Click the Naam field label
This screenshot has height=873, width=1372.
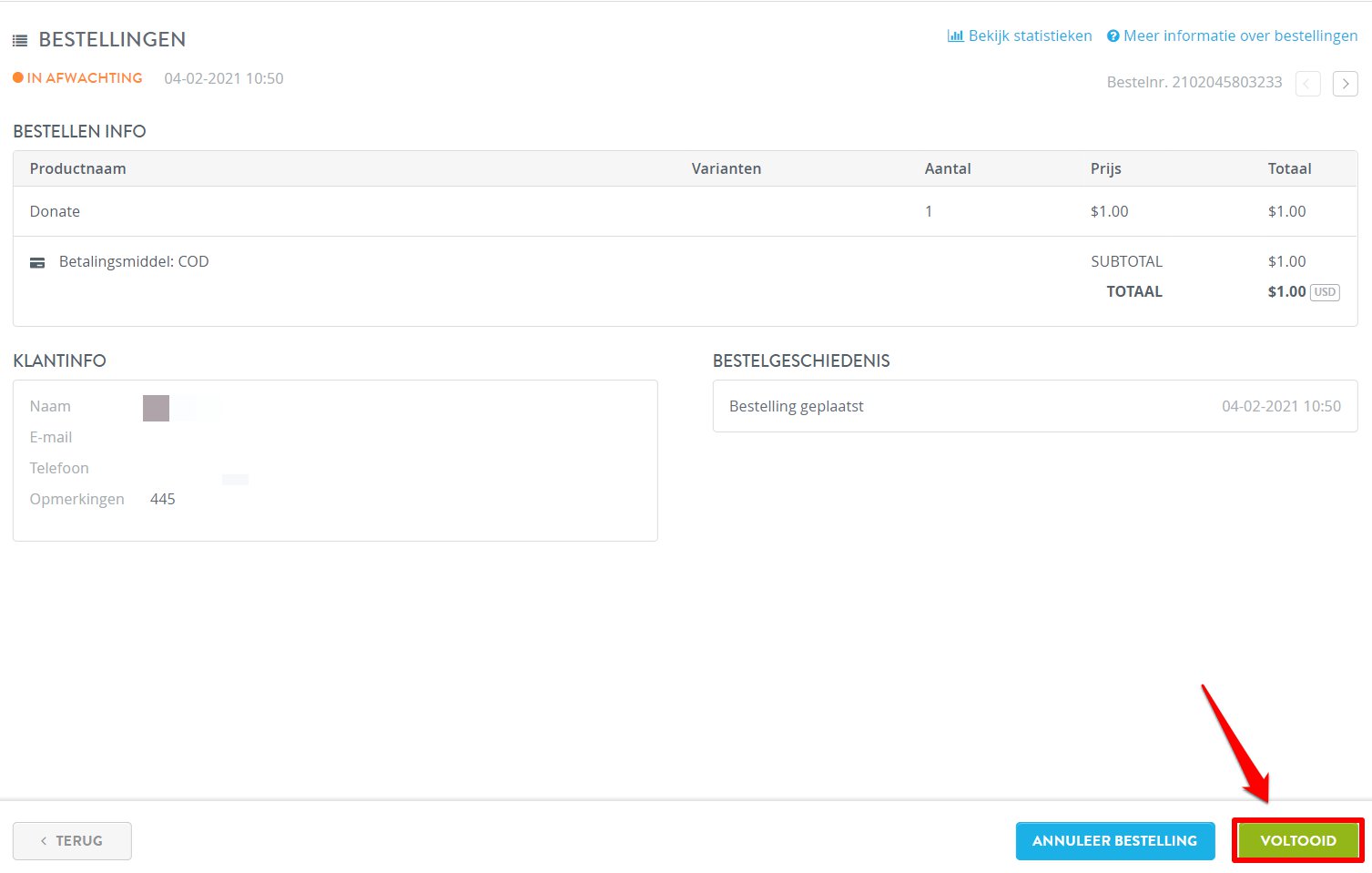50,406
